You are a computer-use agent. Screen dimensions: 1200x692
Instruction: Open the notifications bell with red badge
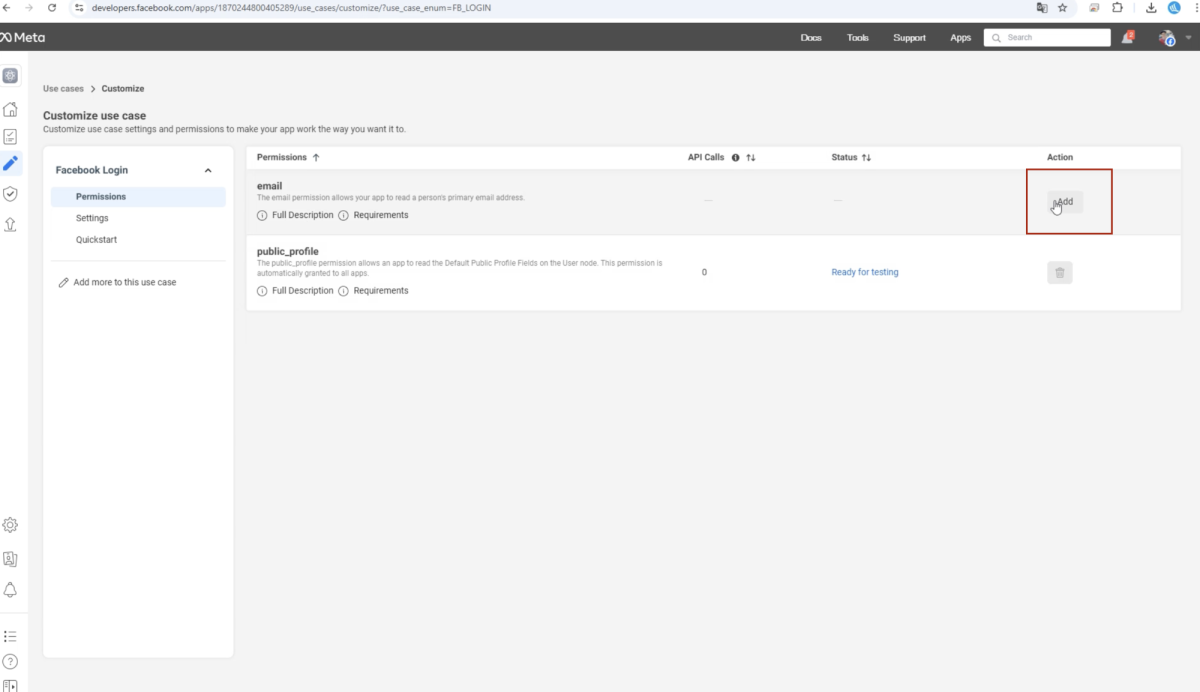[1128, 37]
